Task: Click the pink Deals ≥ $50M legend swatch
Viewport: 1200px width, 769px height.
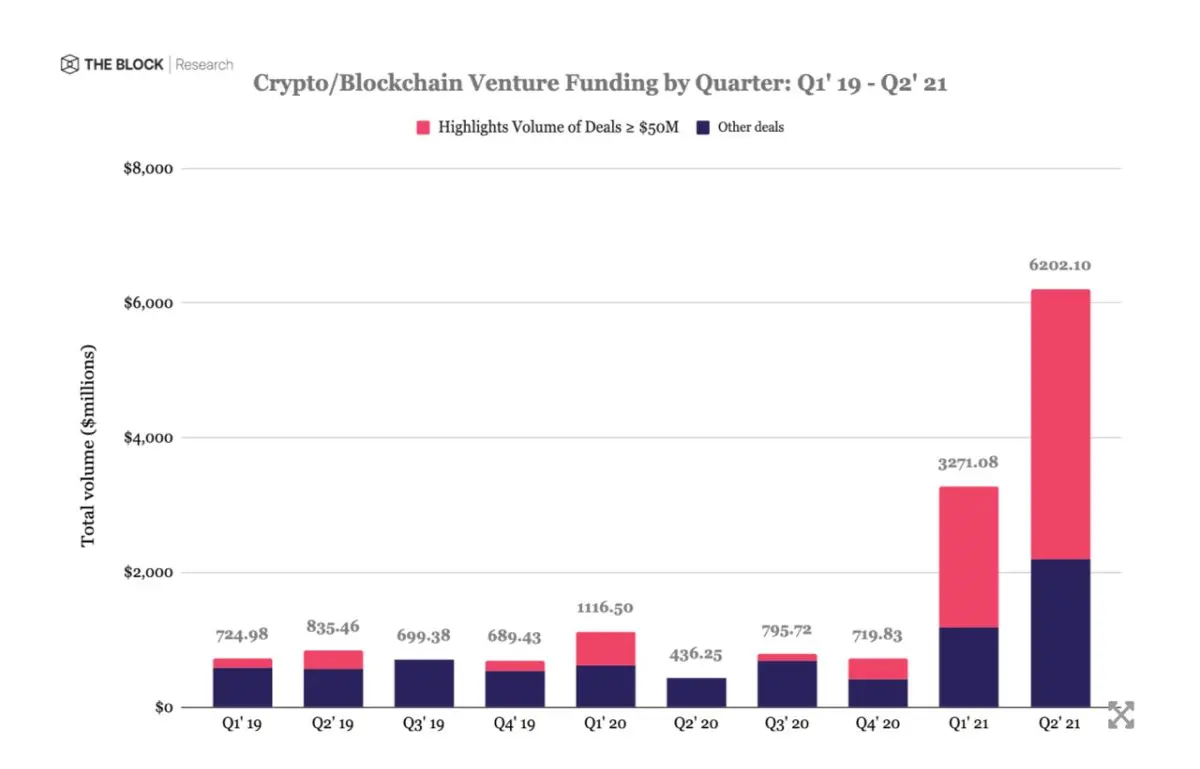Action: [424, 127]
